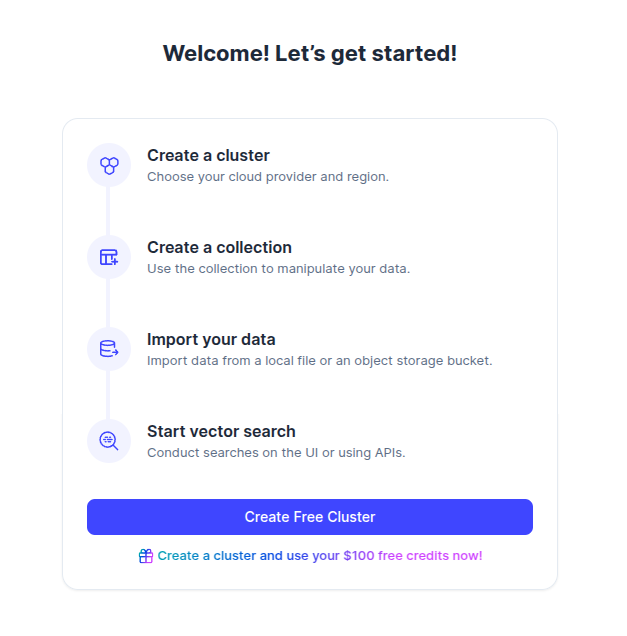Click the hexagon cluster icon
Viewport: 627px width, 636px height.
pos(109,165)
